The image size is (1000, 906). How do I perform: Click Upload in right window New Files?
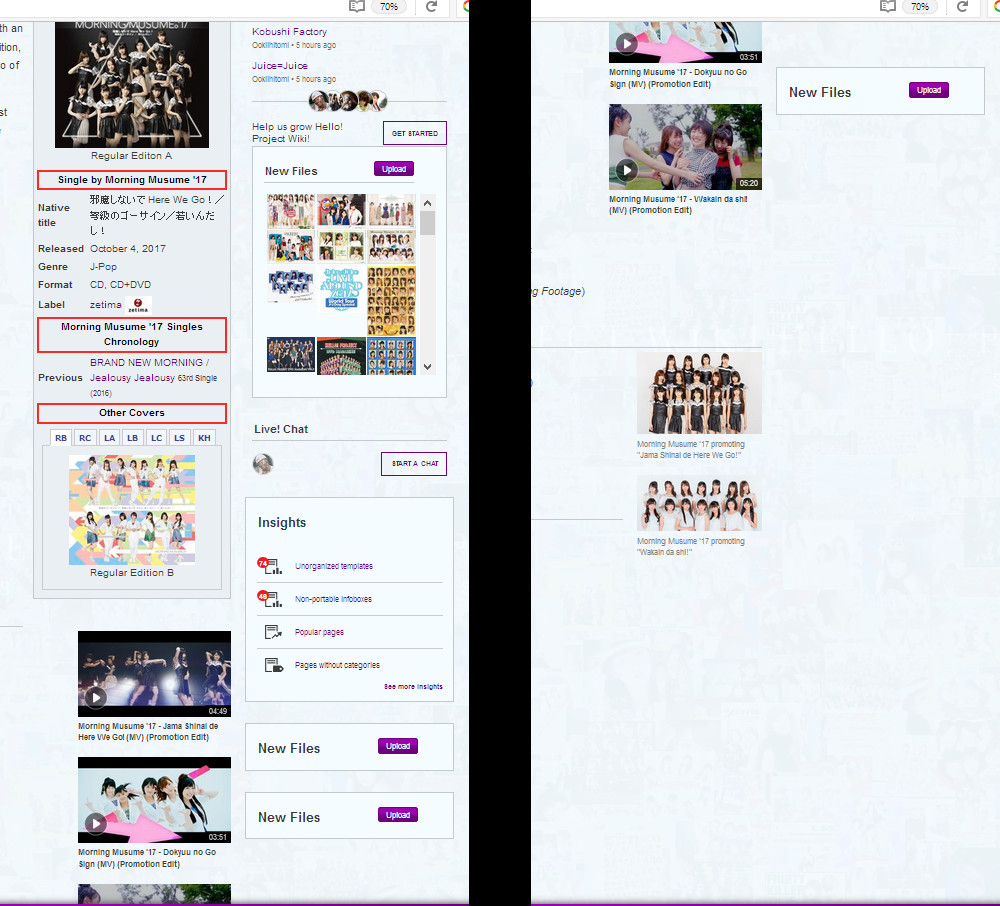pos(929,90)
